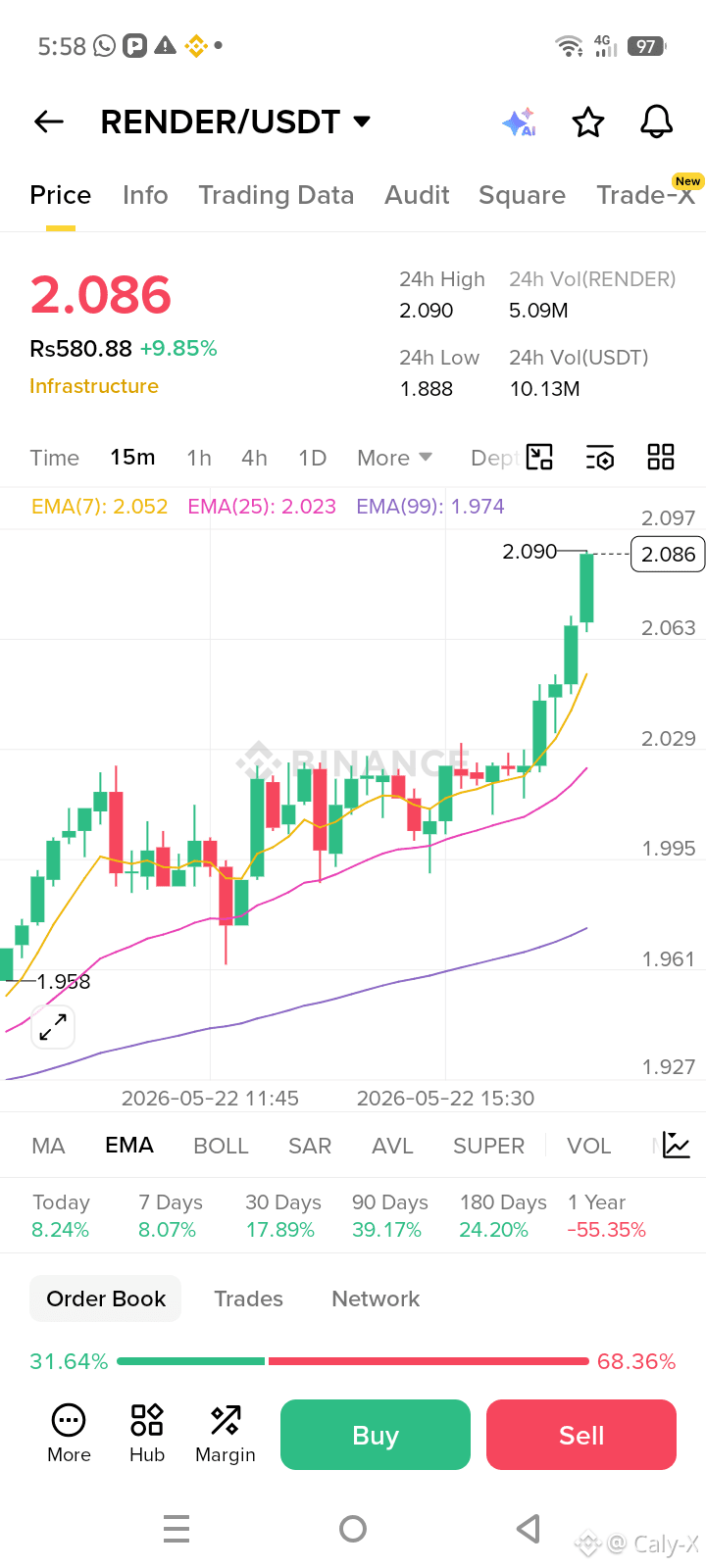Tap the green Buy button

376,1435
